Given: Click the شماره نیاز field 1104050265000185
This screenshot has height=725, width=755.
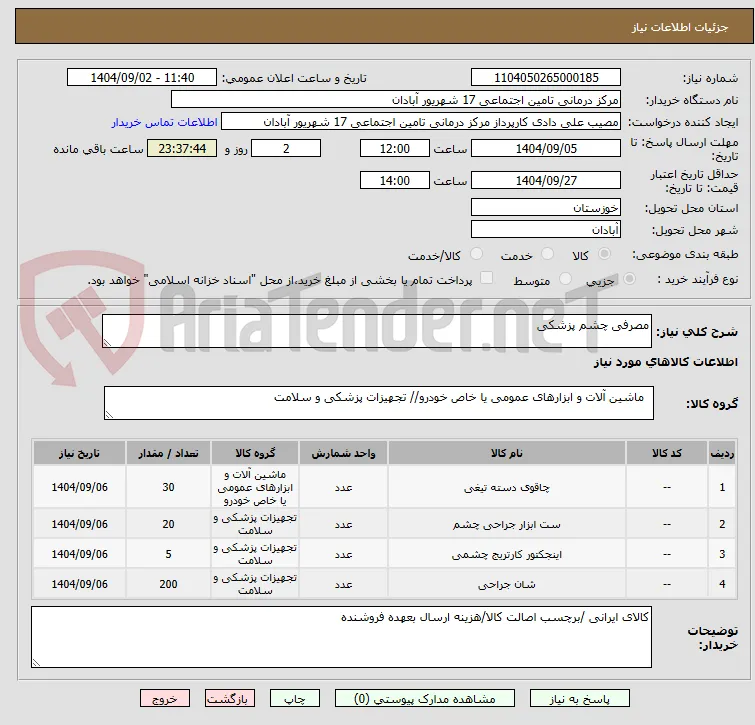Looking at the screenshot, I should click(546, 78).
